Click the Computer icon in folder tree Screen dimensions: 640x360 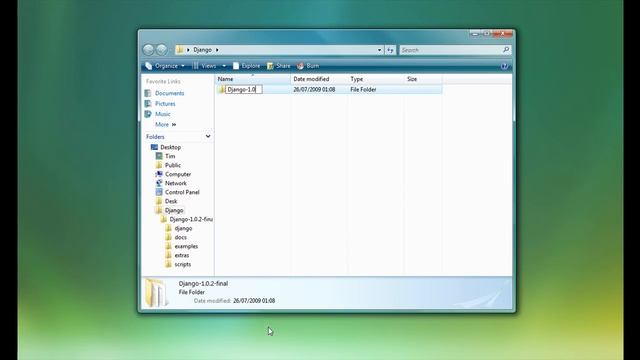pos(159,174)
